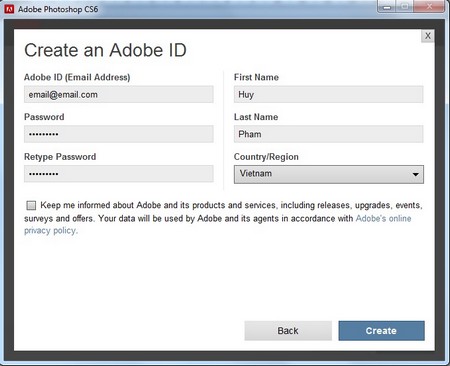
Task: Select the Retype Password field
Action: 119,174
